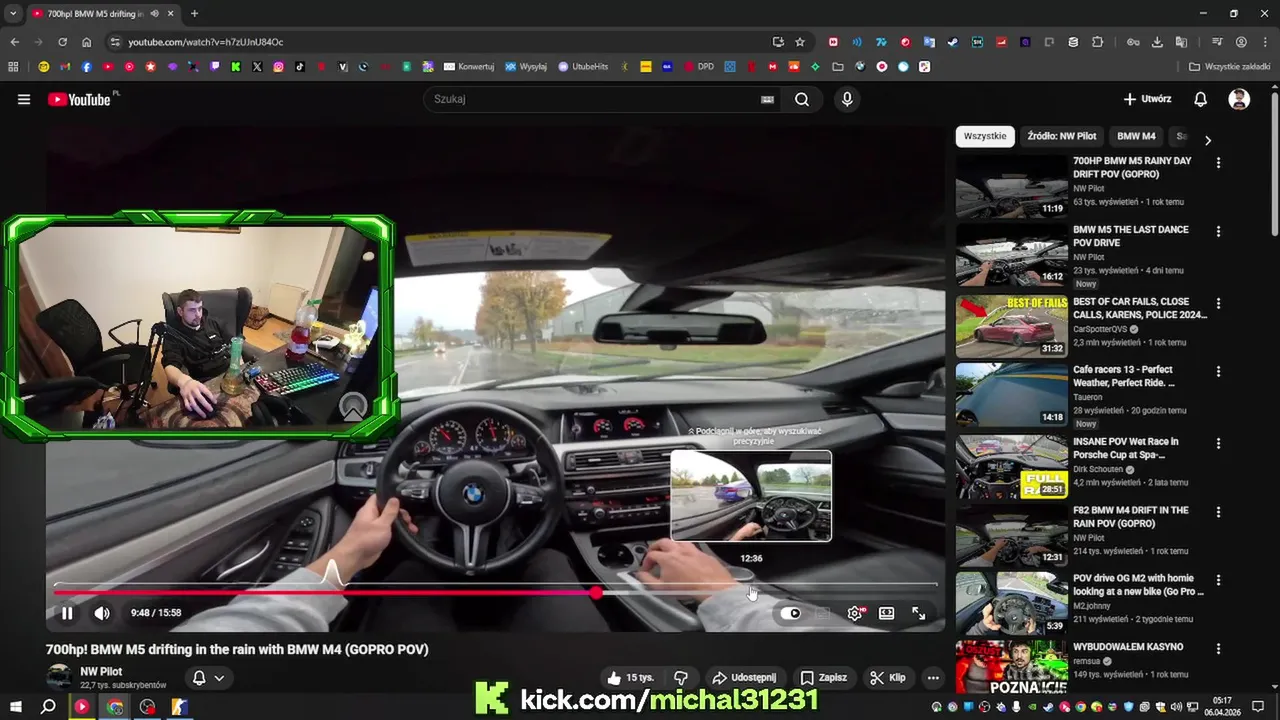
Task: Open BEST OF CAR FAILS video title
Action: (x=1140, y=308)
